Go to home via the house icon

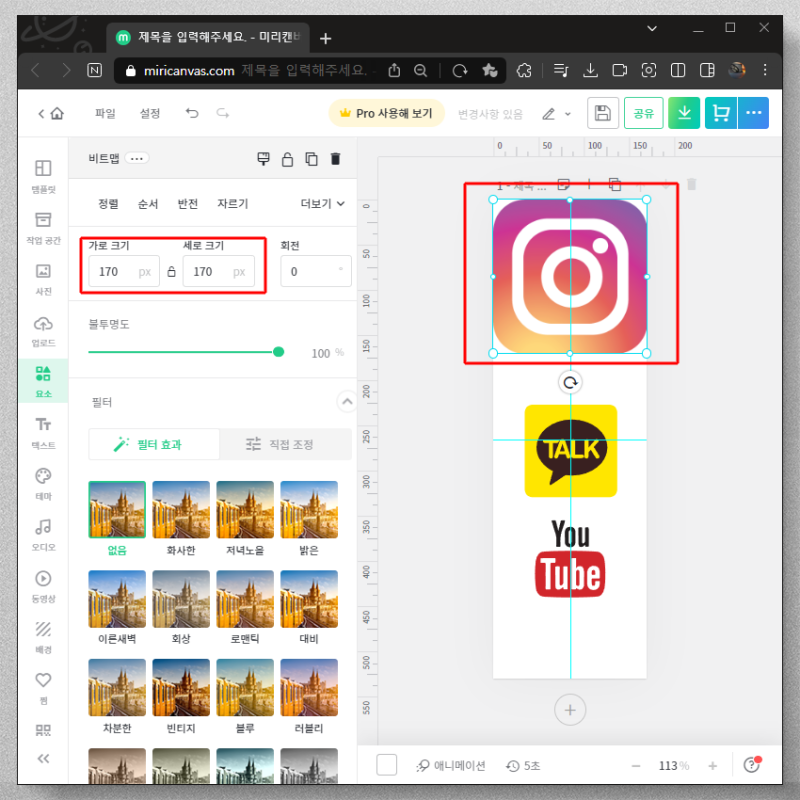57,113
